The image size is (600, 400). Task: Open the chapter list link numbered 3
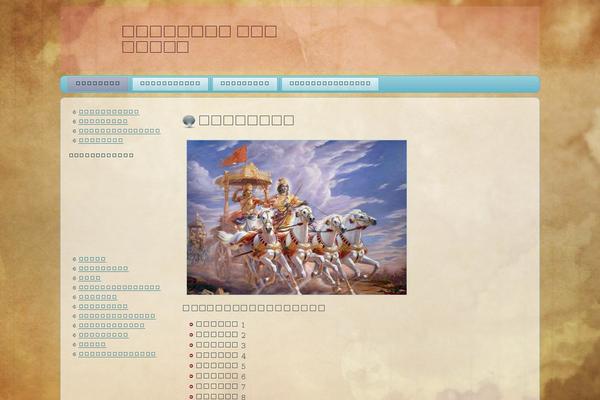[x=221, y=345]
